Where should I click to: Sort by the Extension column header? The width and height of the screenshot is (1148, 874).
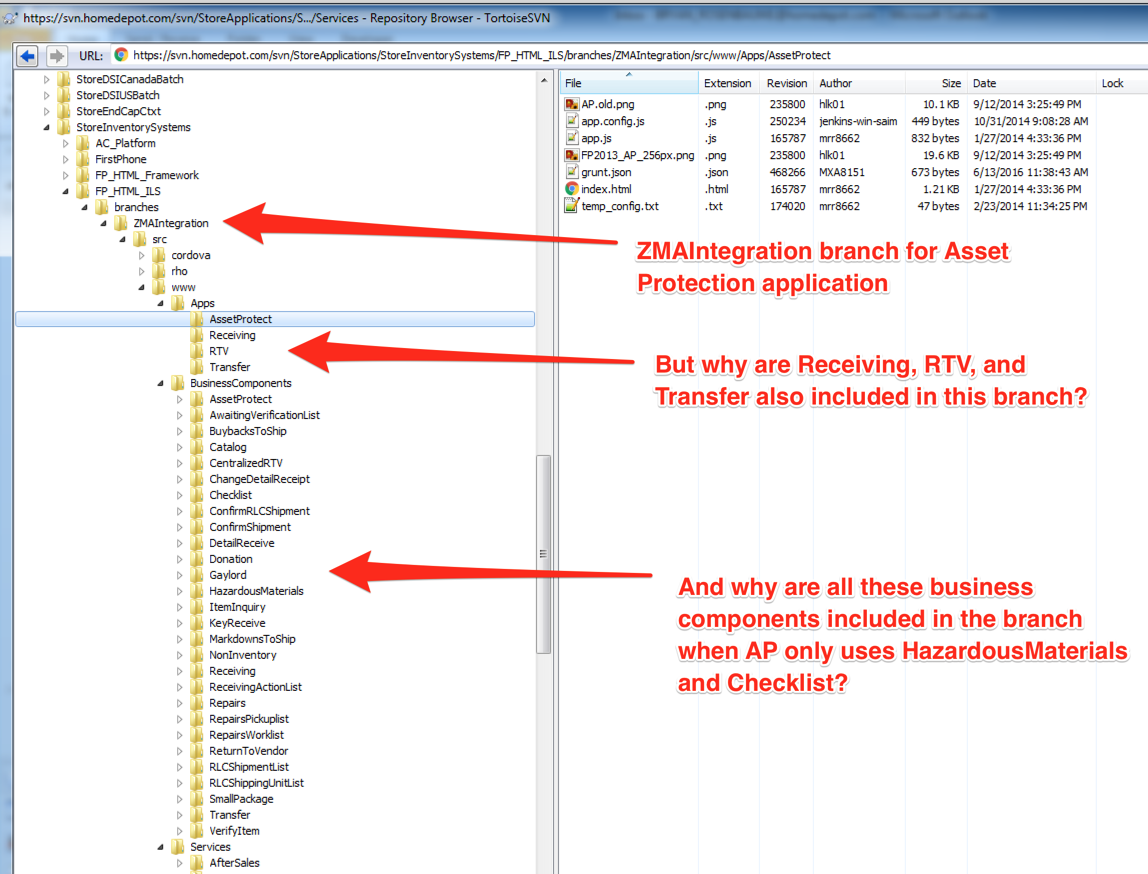click(x=728, y=83)
